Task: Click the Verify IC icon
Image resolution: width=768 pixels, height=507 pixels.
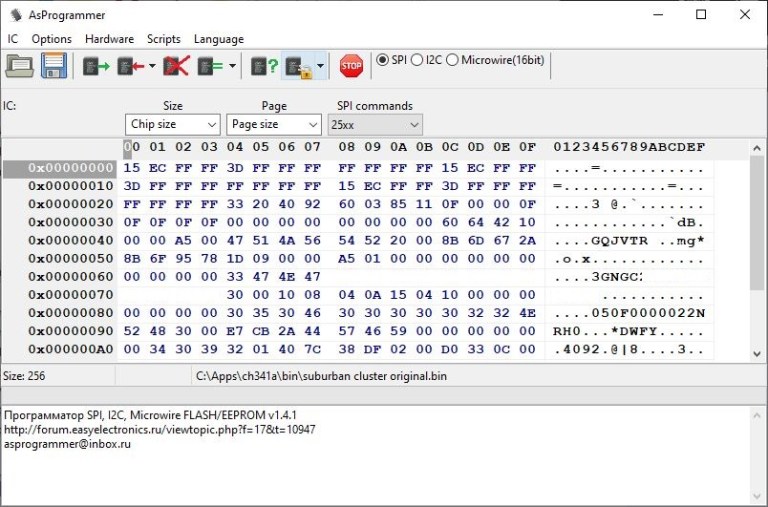Action: click(210, 66)
